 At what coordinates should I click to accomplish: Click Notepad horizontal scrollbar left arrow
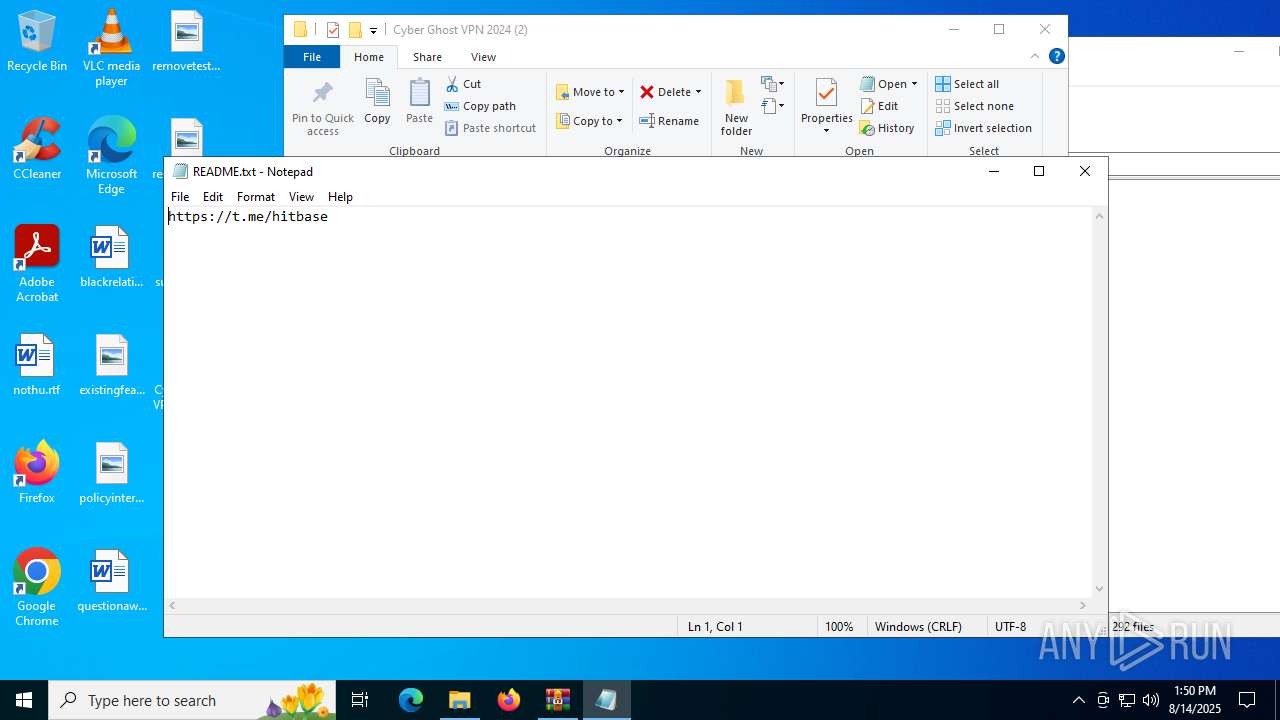172,605
